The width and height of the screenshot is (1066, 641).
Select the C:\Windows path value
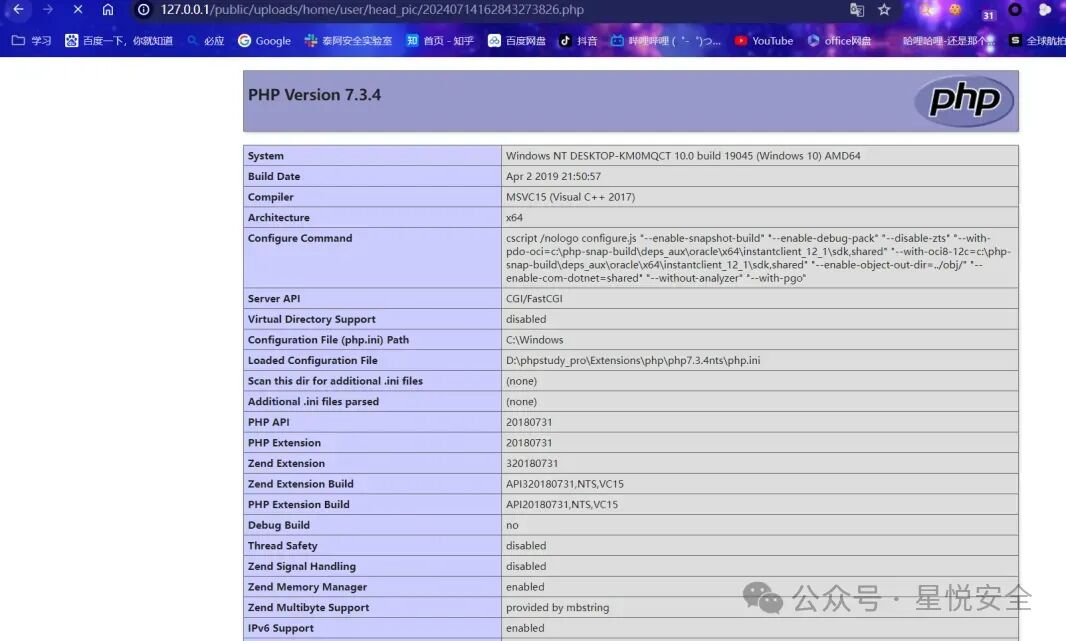pyautogui.click(x=534, y=340)
